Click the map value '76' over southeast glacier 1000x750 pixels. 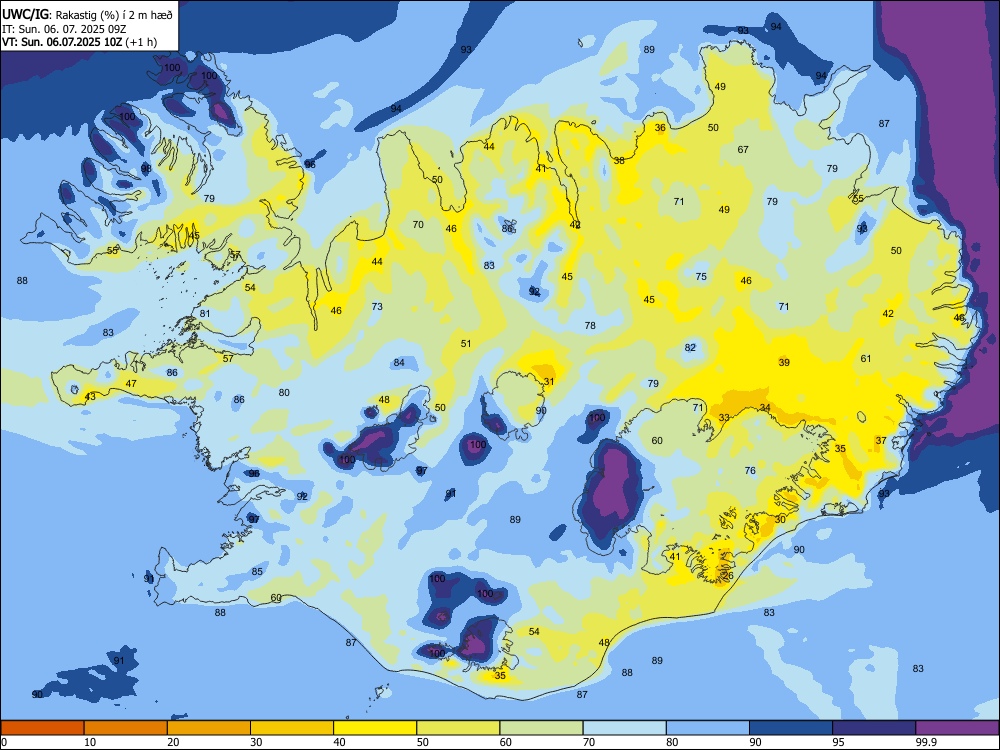[x=750, y=471]
